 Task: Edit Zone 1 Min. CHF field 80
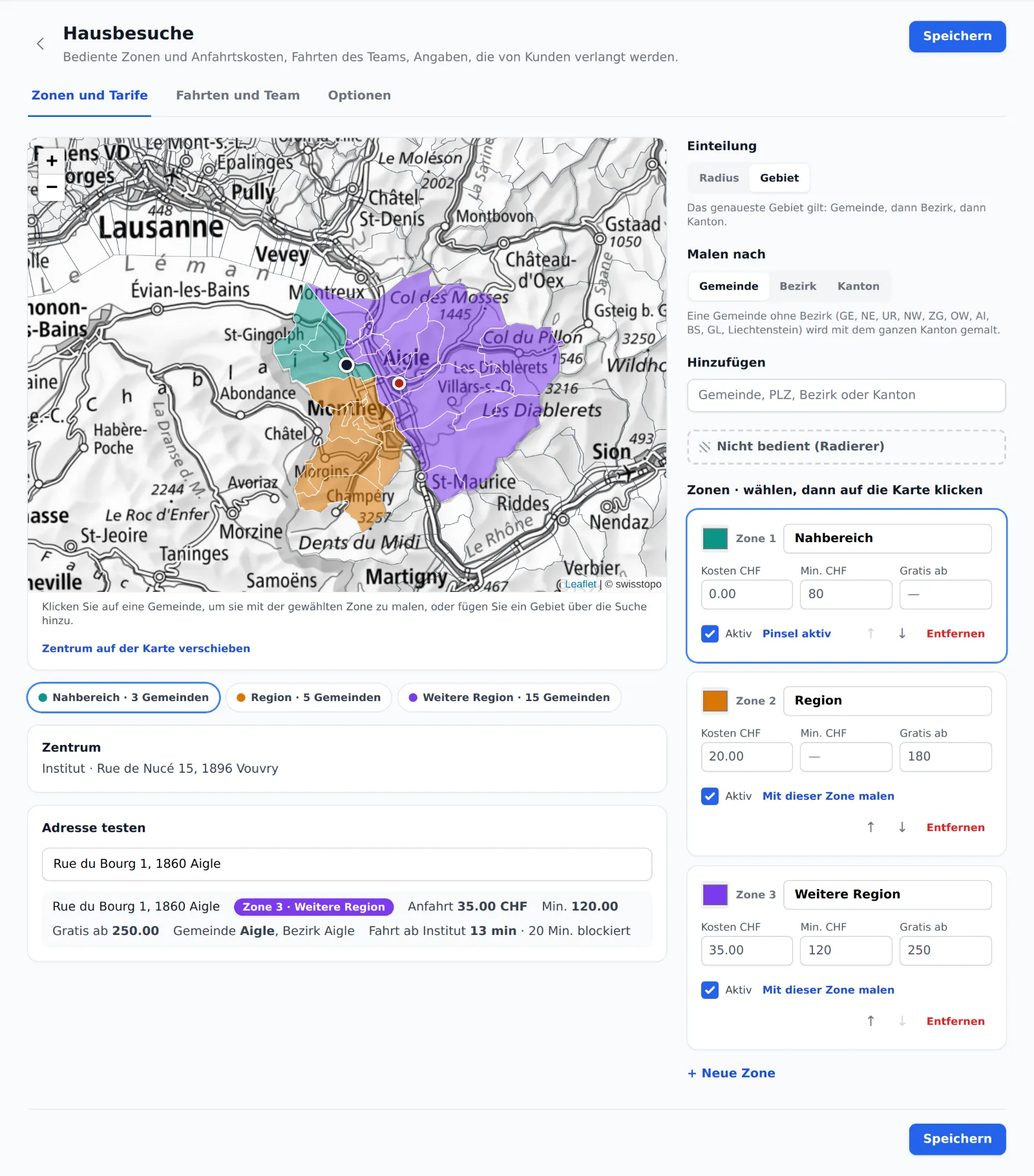(x=846, y=594)
